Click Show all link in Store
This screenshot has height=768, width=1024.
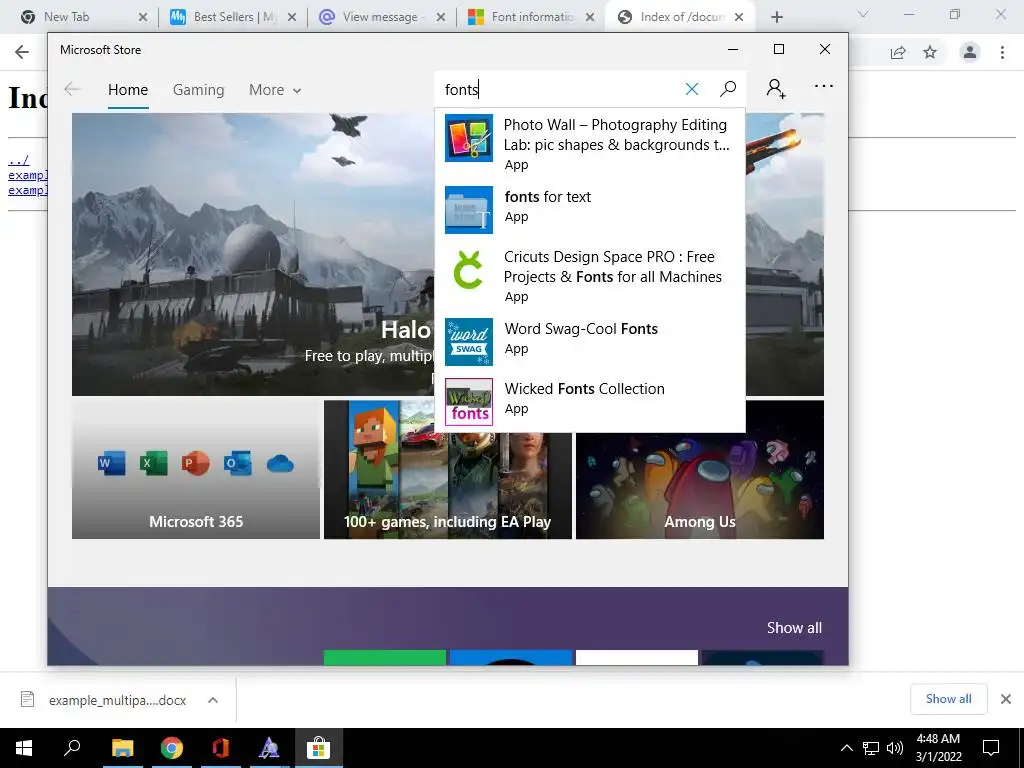[794, 628]
